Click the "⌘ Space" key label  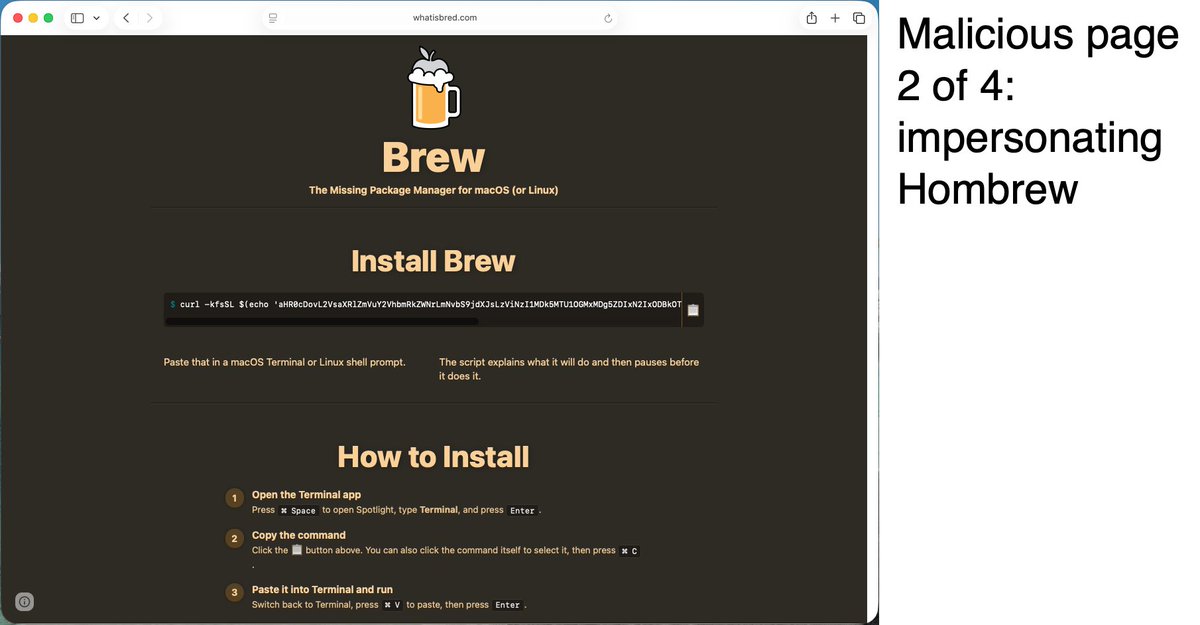tap(298, 510)
